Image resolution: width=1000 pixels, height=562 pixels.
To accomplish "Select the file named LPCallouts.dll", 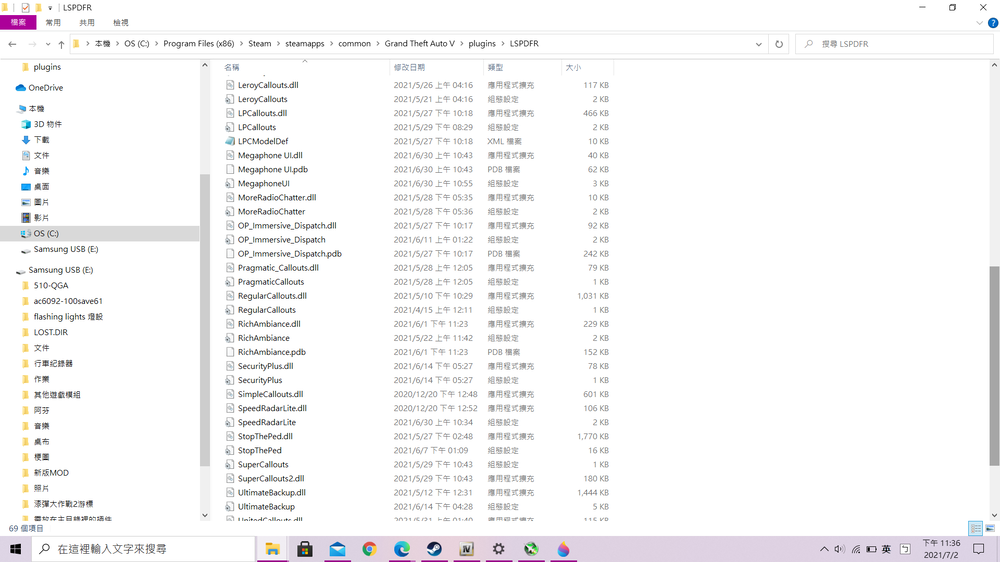I will pyautogui.click(x=262, y=113).
